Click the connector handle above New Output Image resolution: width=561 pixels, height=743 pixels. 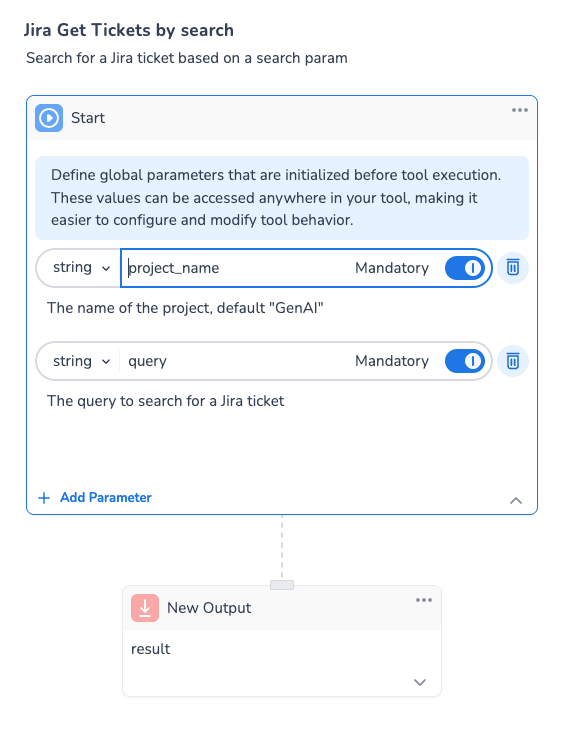point(282,585)
